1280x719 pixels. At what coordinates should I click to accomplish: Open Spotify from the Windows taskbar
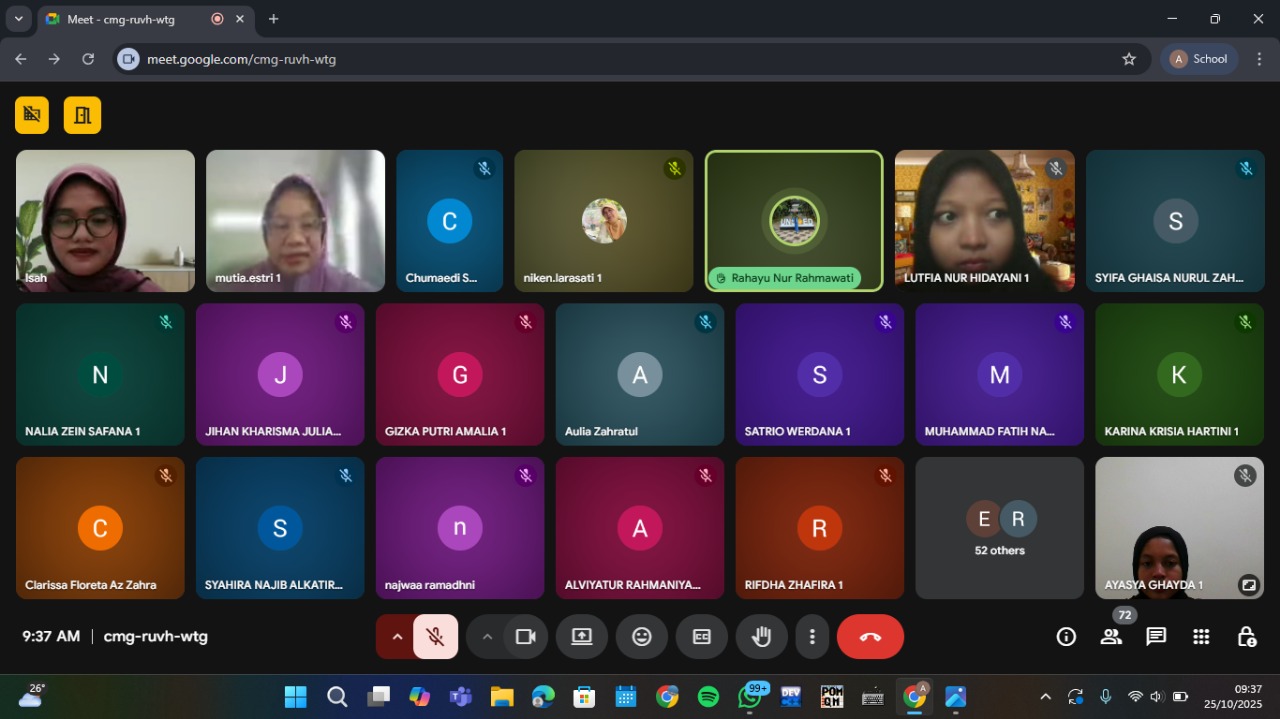708,697
